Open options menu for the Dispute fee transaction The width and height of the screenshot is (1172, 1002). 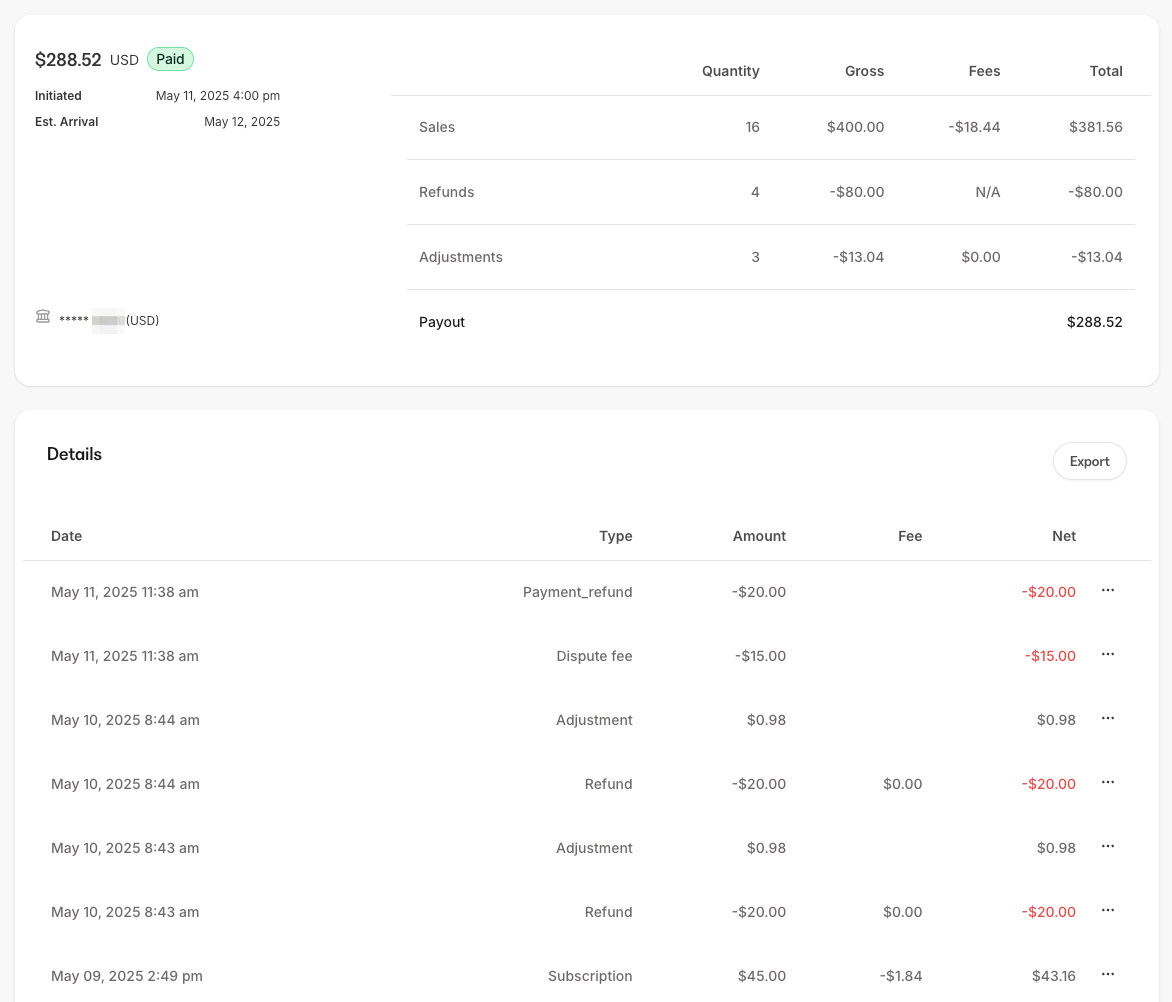point(1107,655)
